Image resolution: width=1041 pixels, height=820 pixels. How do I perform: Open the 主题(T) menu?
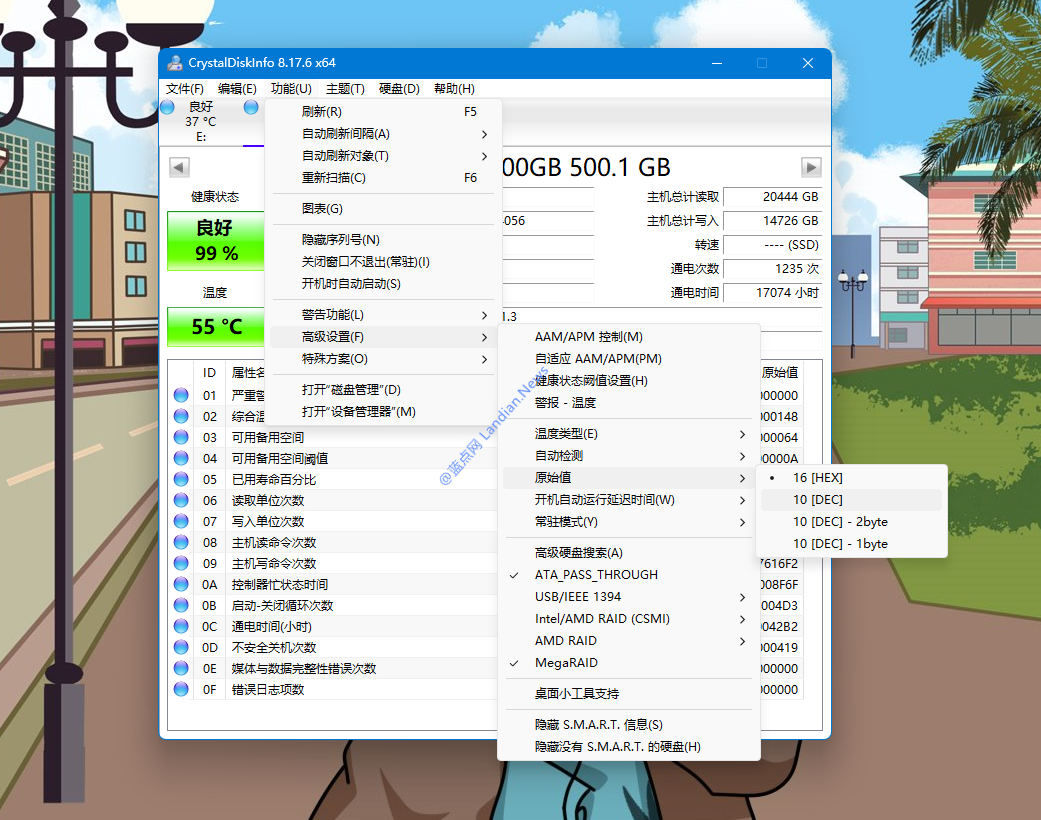point(345,89)
